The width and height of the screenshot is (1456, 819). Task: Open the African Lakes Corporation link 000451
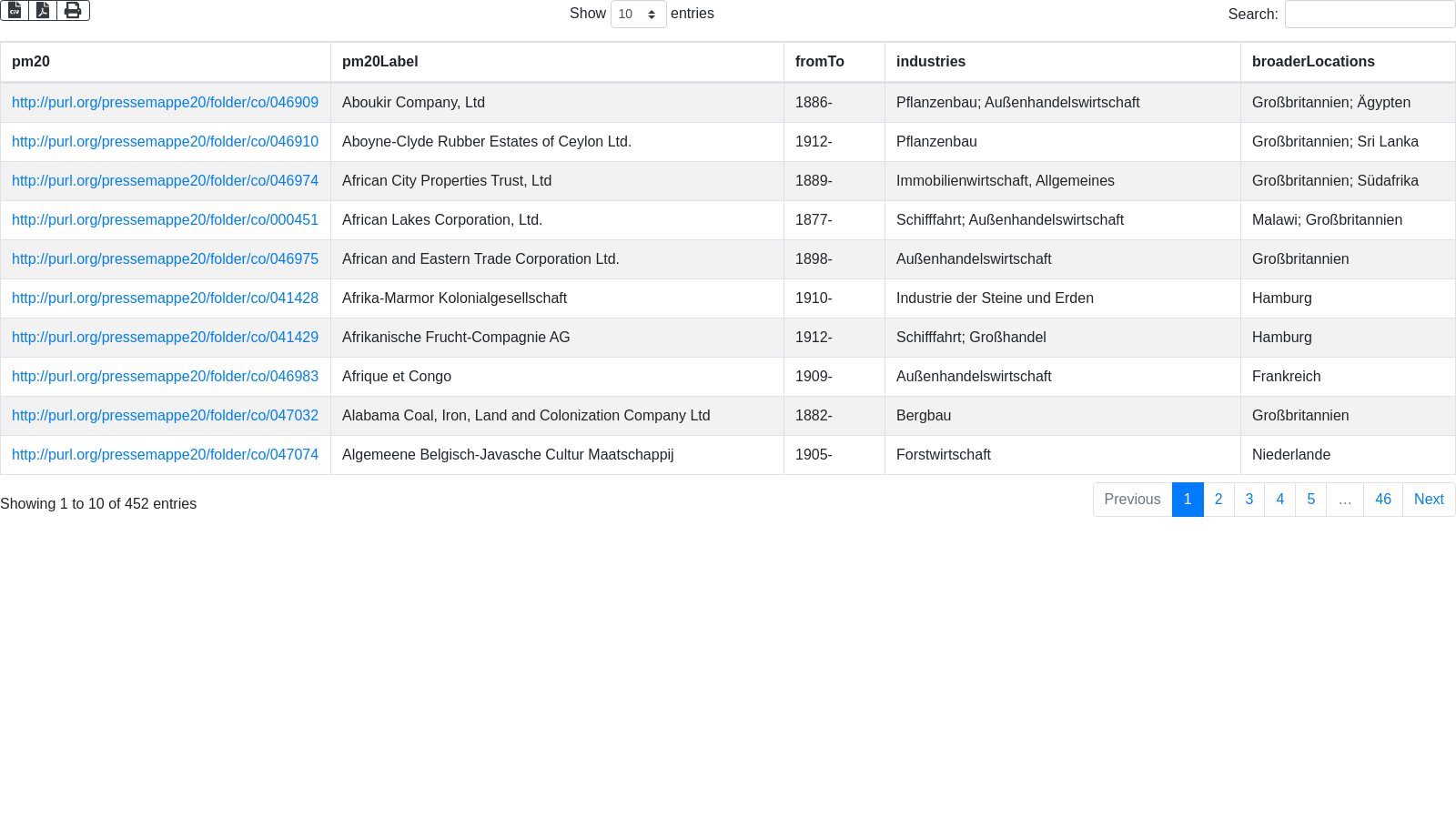click(165, 220)
